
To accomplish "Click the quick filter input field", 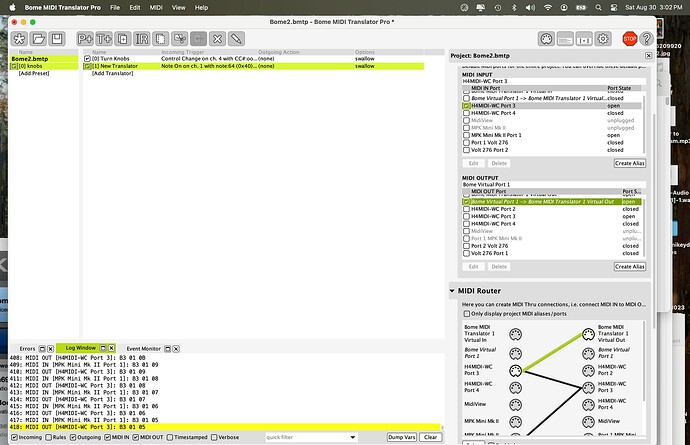I will pos(306,437).
